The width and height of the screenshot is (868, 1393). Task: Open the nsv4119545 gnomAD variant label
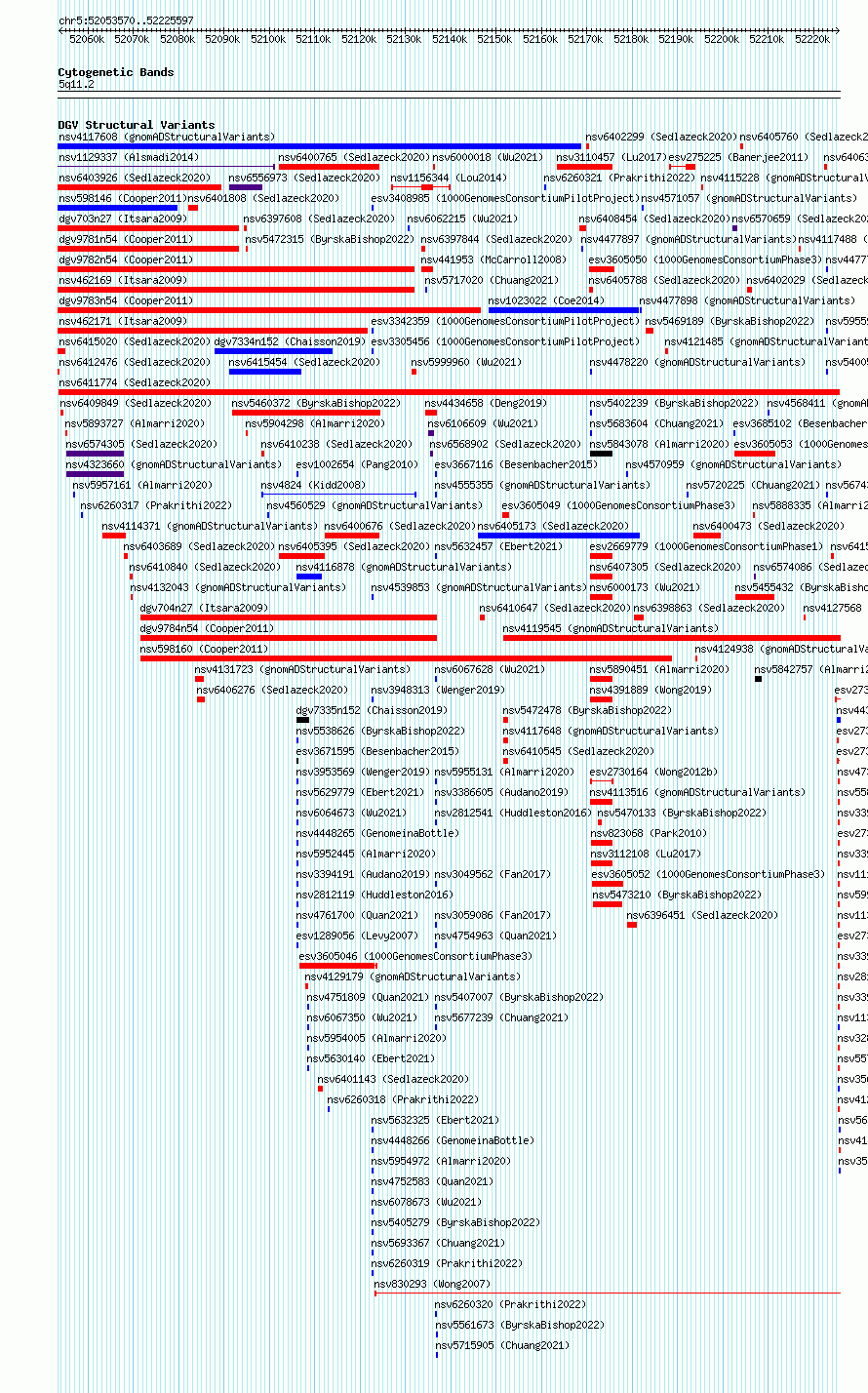click(x=611, y=628)
